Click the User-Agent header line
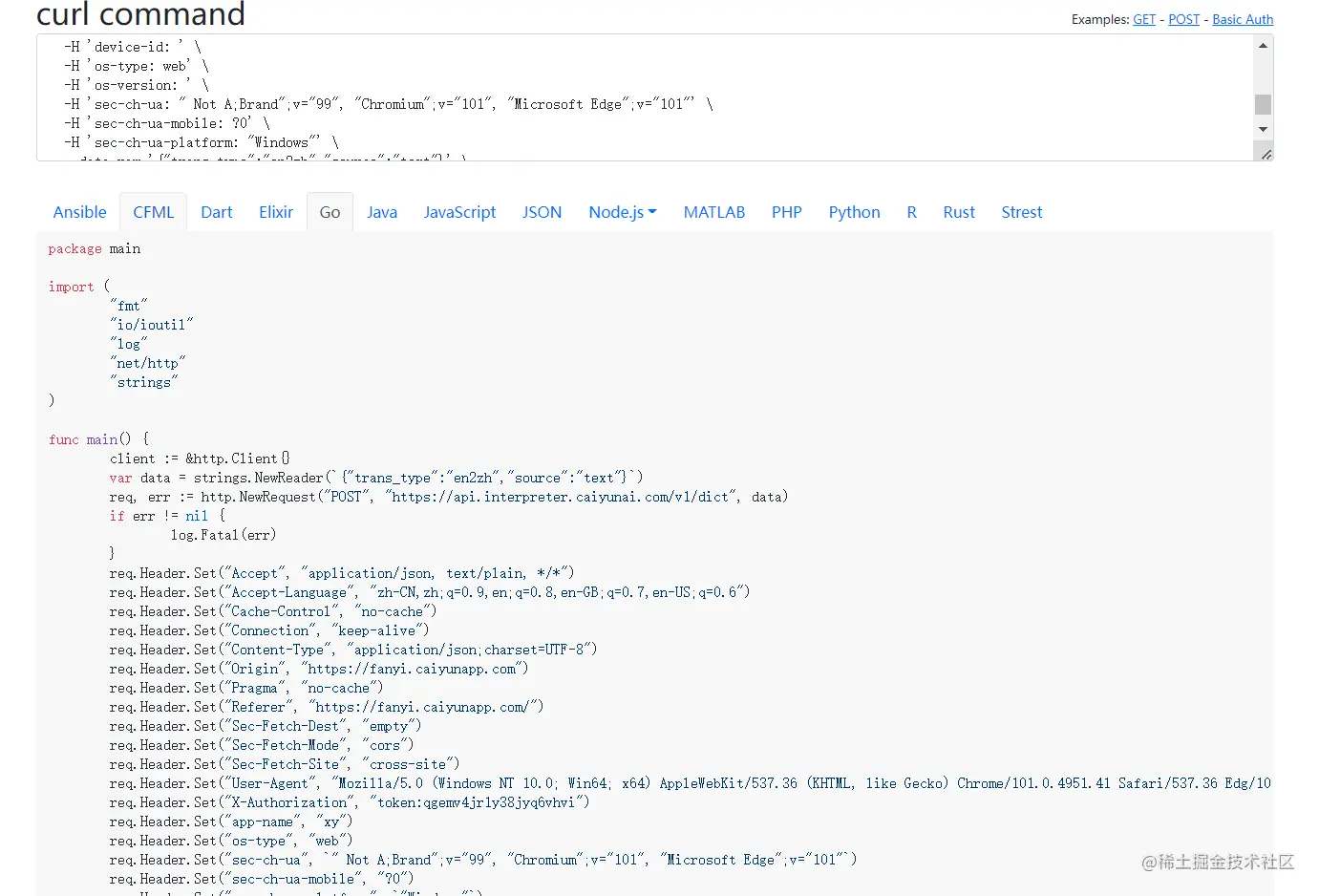The height and width of the screenshot is (896, 1319). (x=690, y=783)
